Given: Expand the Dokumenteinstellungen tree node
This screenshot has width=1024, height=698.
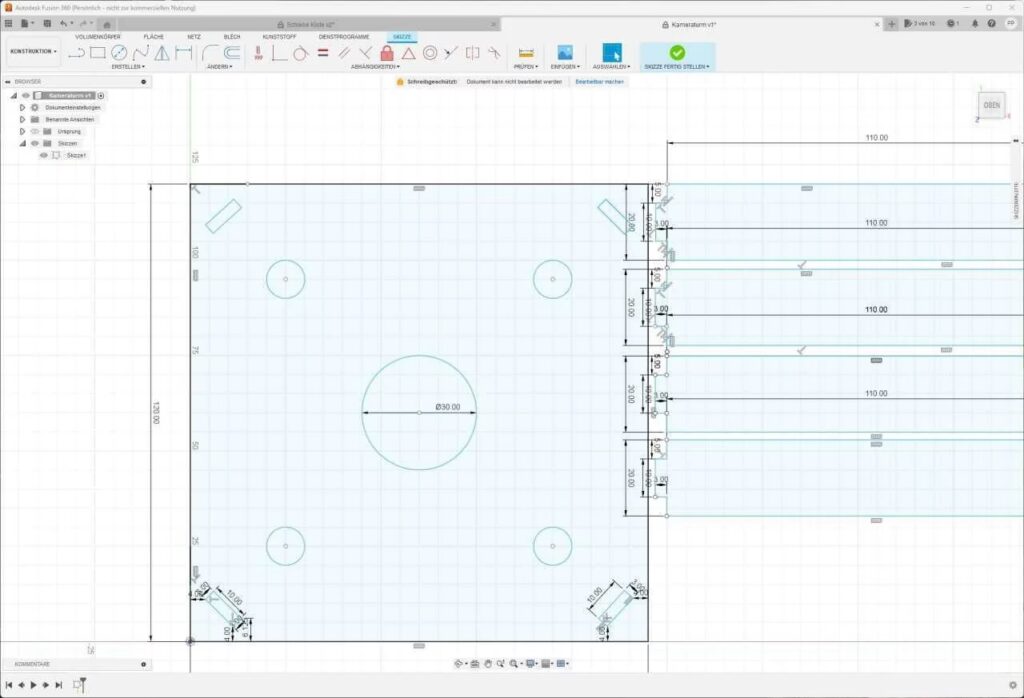Looking at the screenshot, I should (22, 107).
